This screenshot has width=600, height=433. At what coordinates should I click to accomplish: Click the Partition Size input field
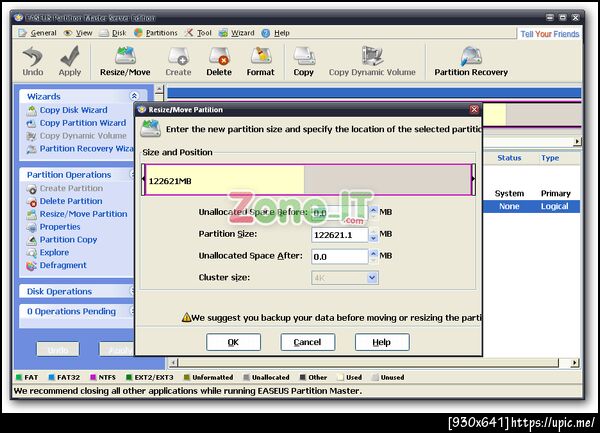pyautogui.click(x=339, y=234)
